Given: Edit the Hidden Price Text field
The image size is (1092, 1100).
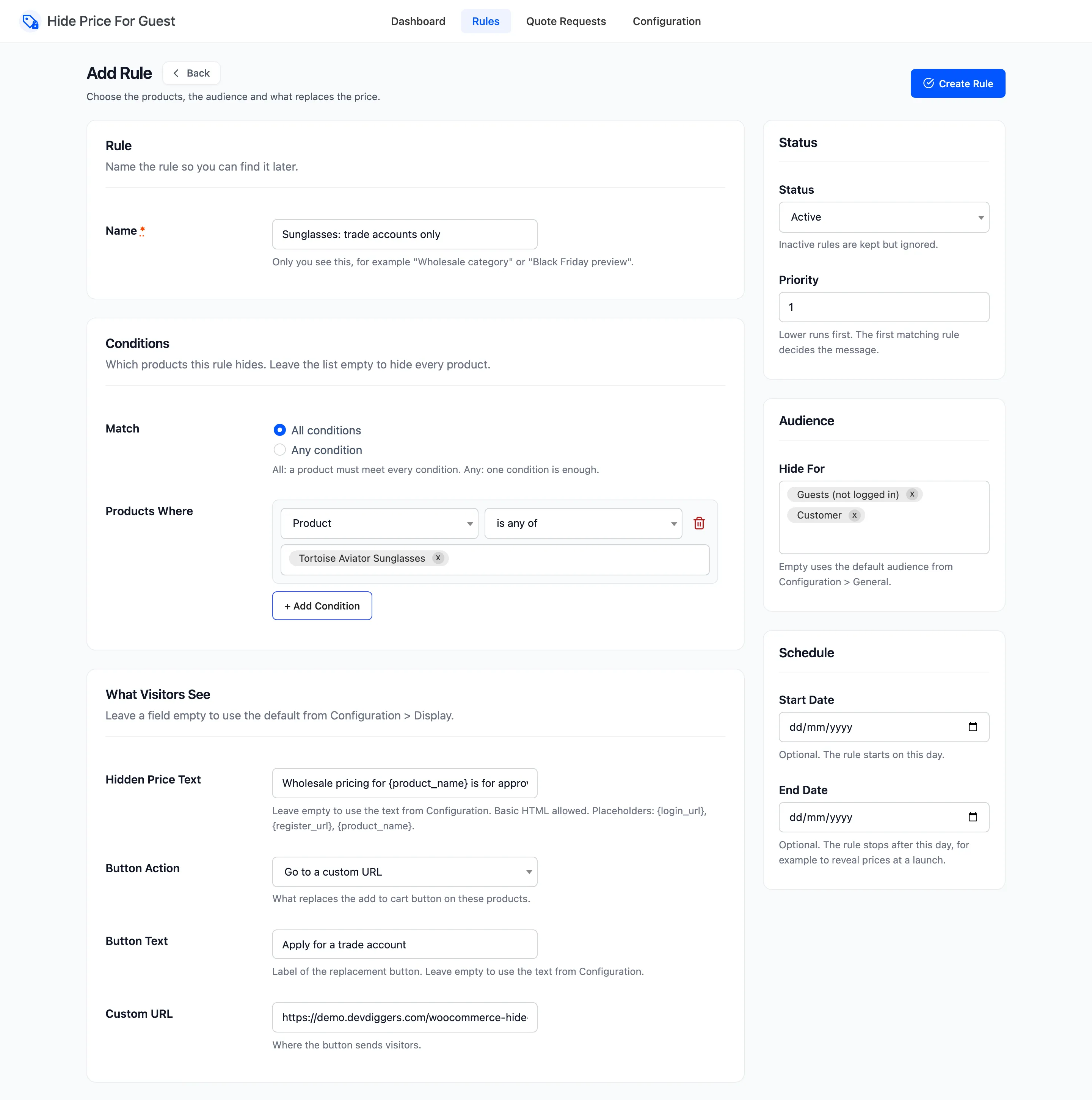Looking at the screenshot, I should 405,783.
